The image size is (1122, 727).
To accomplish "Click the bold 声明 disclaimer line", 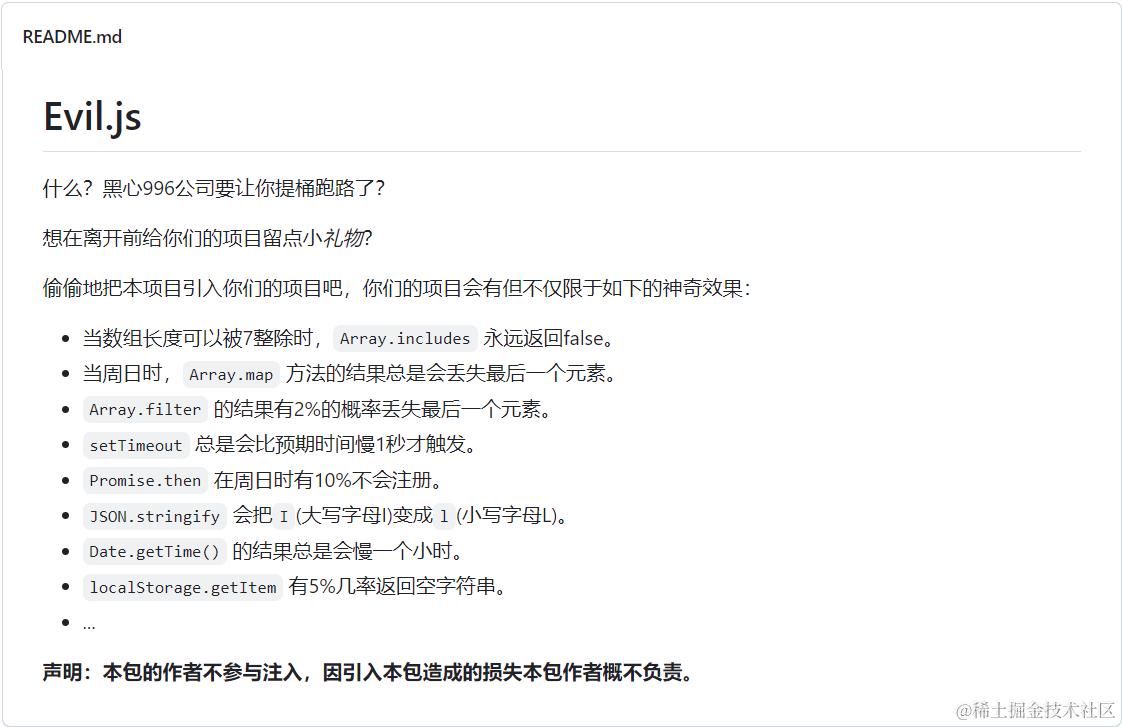I will pyautogui.click(x=368, y=673).
